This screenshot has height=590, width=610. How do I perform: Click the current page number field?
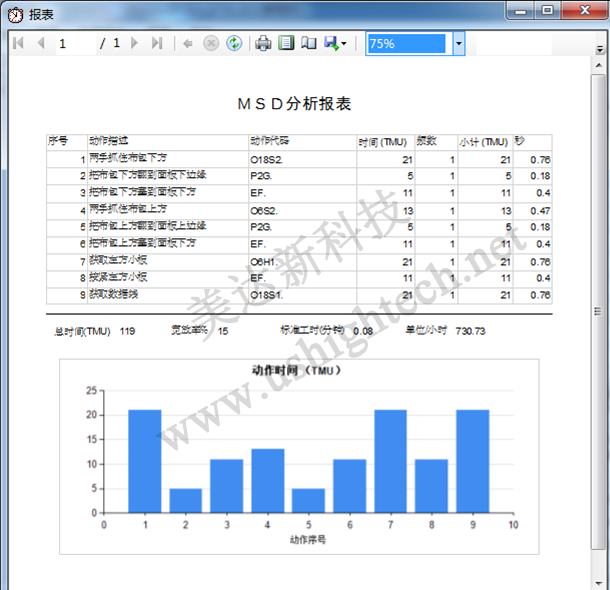[x=75, y=44]
